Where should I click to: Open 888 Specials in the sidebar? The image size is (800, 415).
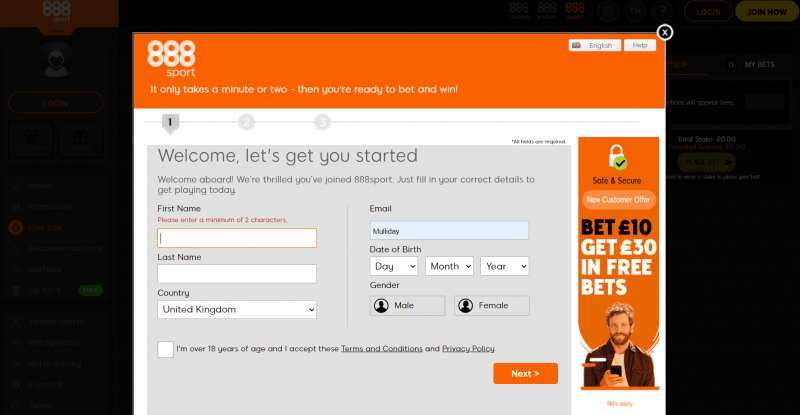tap(54, 343)
